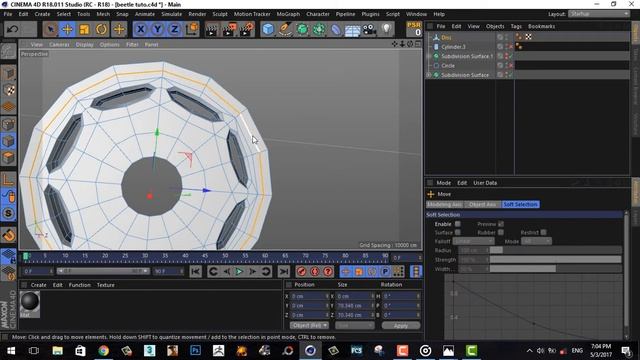The image size is (640, 360).
Task: Toggle the Preview checkbox
Action: click(x=501, y=224)
